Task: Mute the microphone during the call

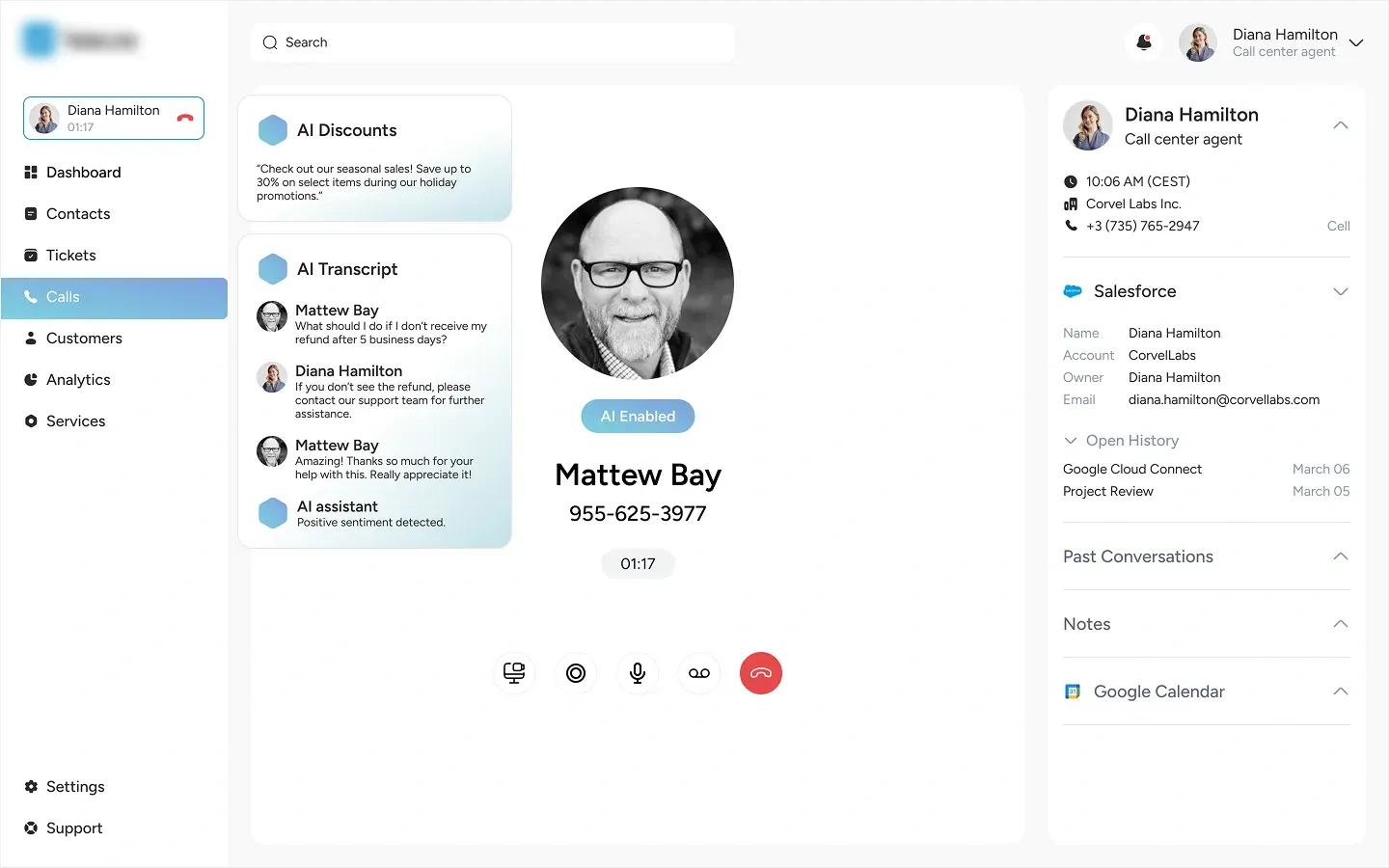Action: tap(638, 673)
